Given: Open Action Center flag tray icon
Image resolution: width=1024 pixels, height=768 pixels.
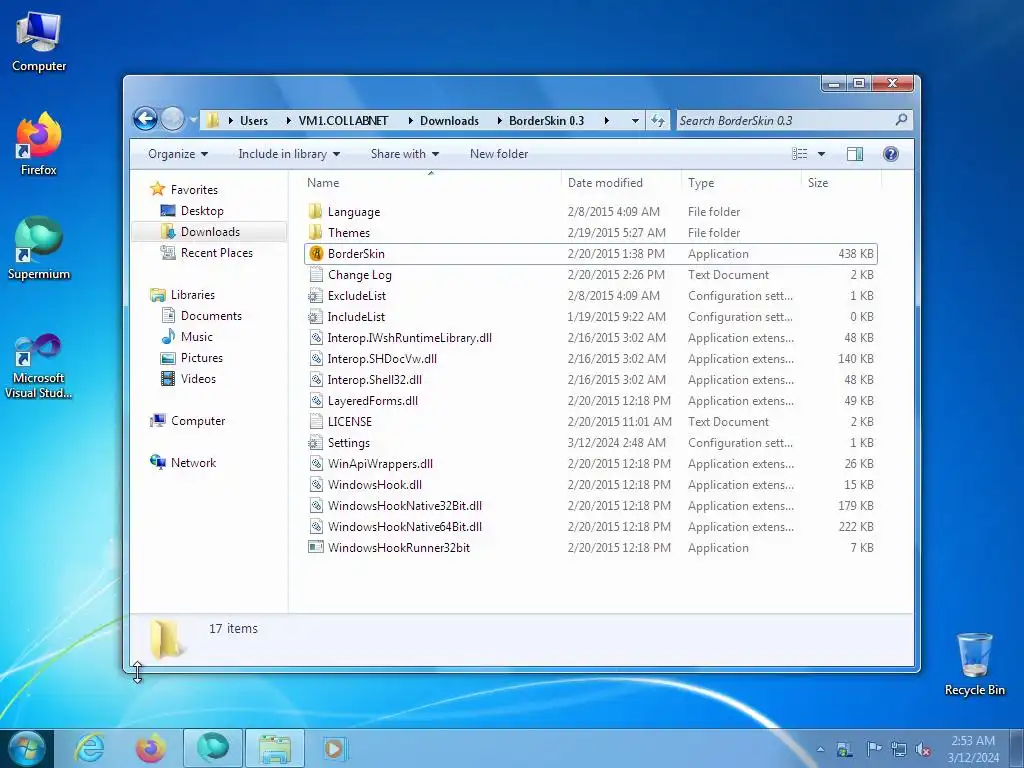Looking at the screenshot, I should pyautogui.click(x=873, y=749).
